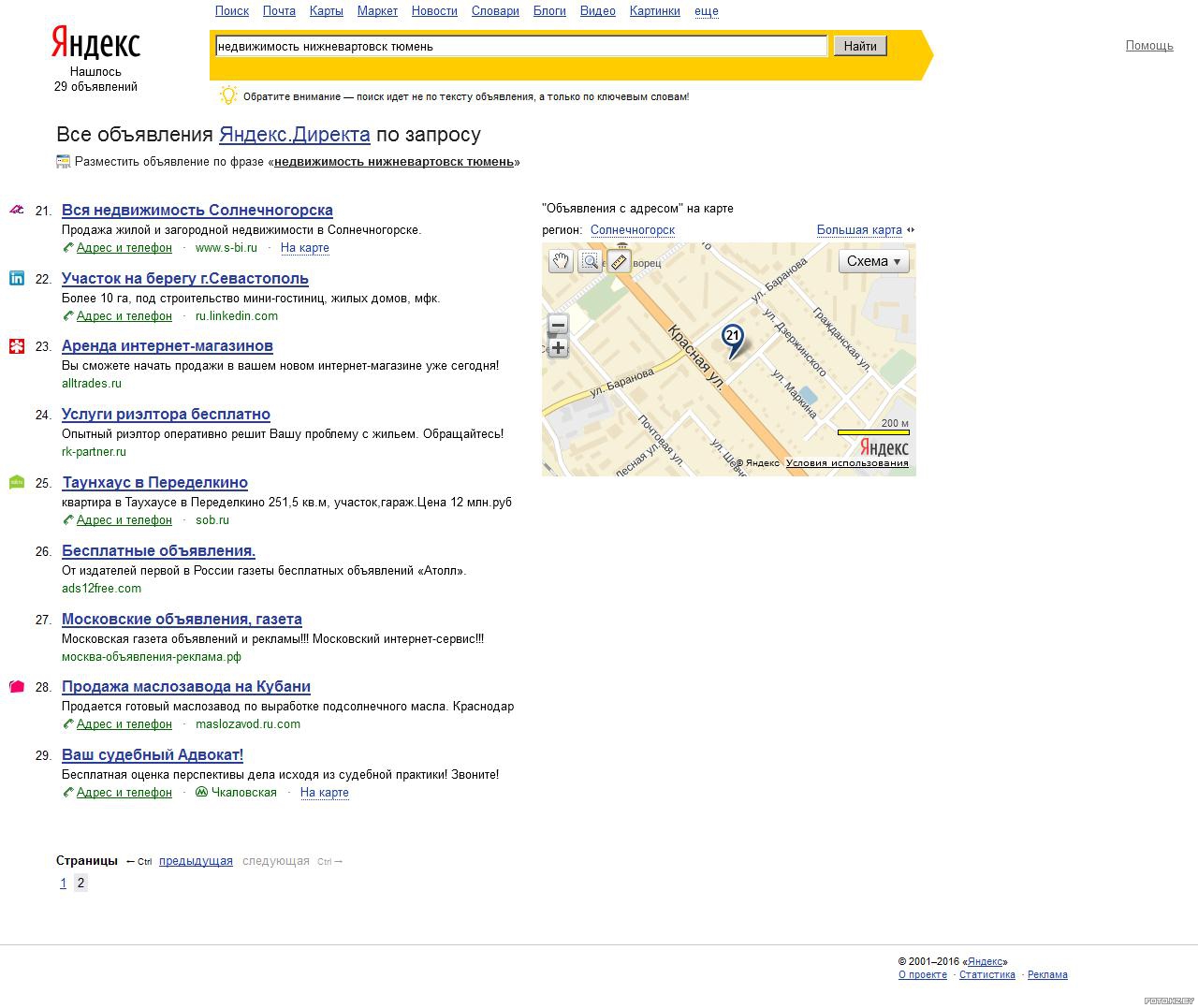Go to the предыдущая page
The height and width of the screenshot is (1008, 1198).
pos(196,860)
